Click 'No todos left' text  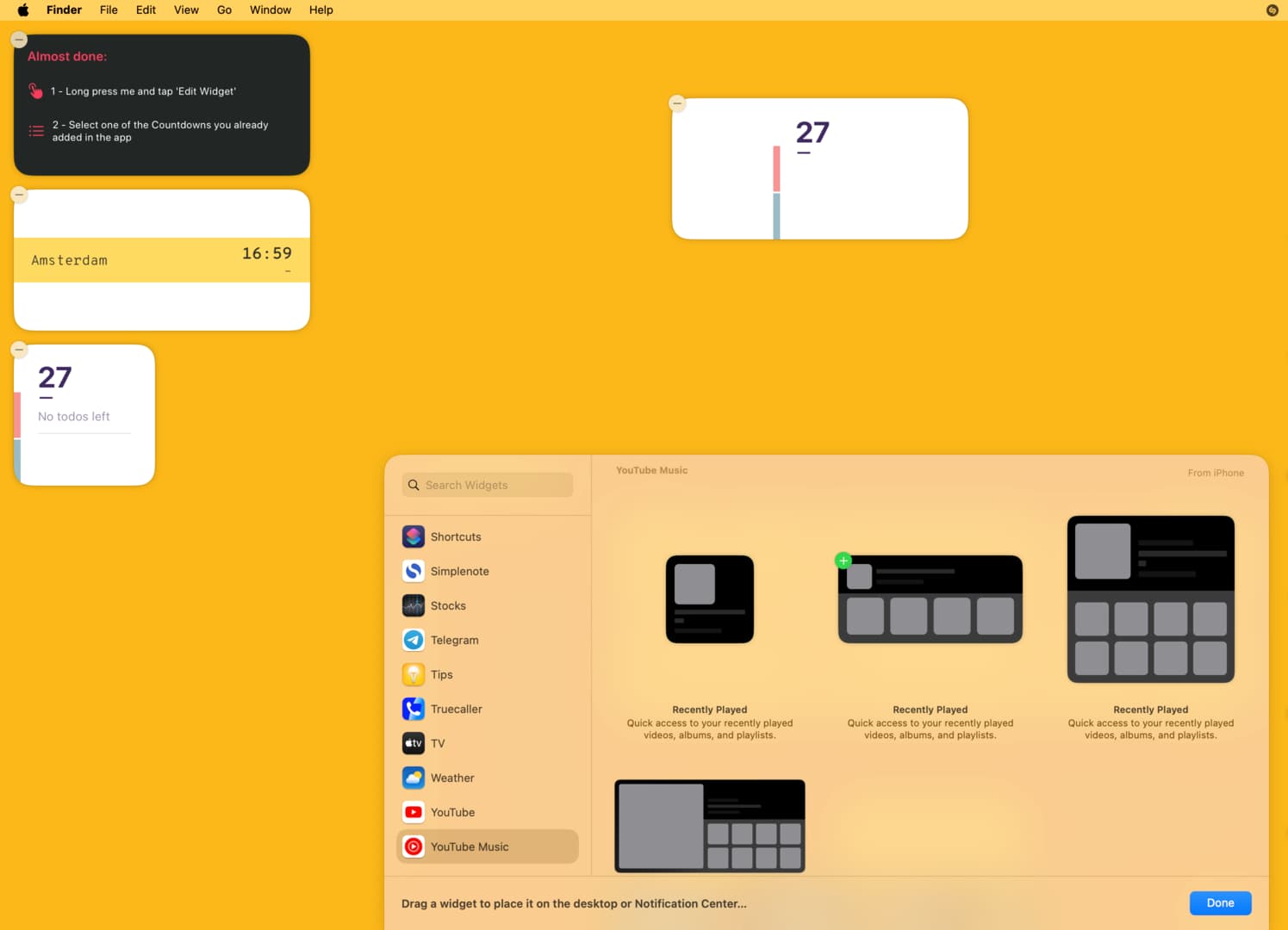(74, 416)
